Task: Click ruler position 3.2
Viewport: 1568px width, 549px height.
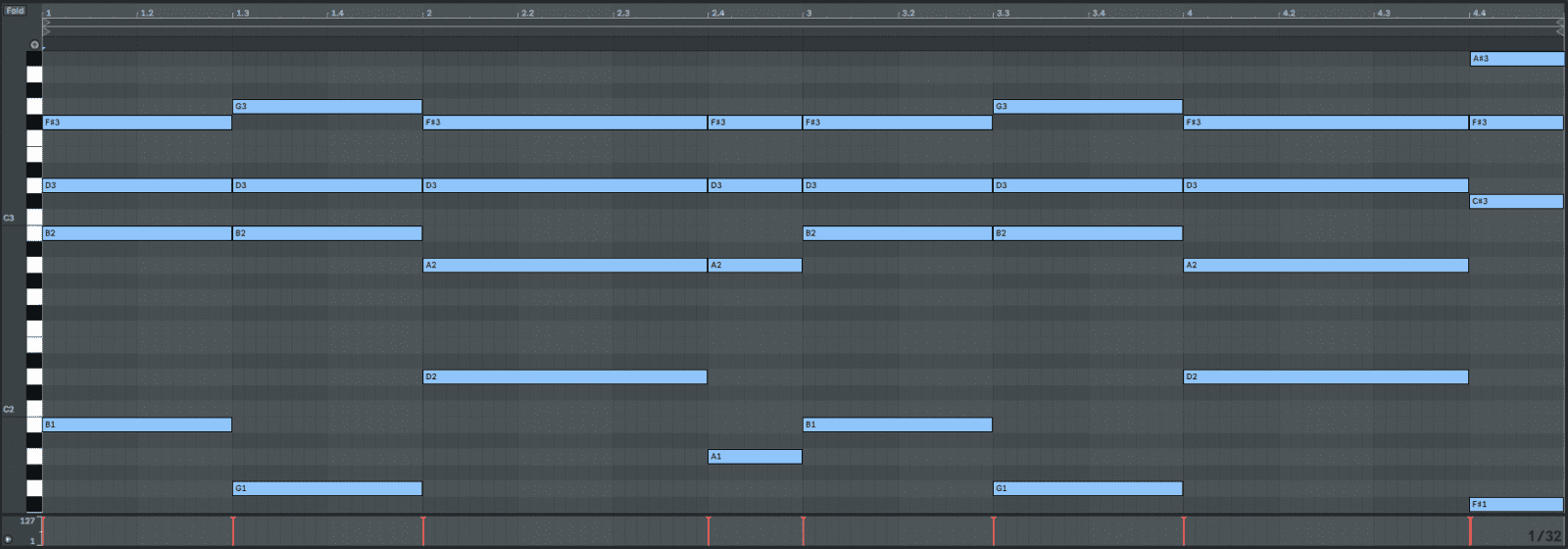Action: coord(907,13)
